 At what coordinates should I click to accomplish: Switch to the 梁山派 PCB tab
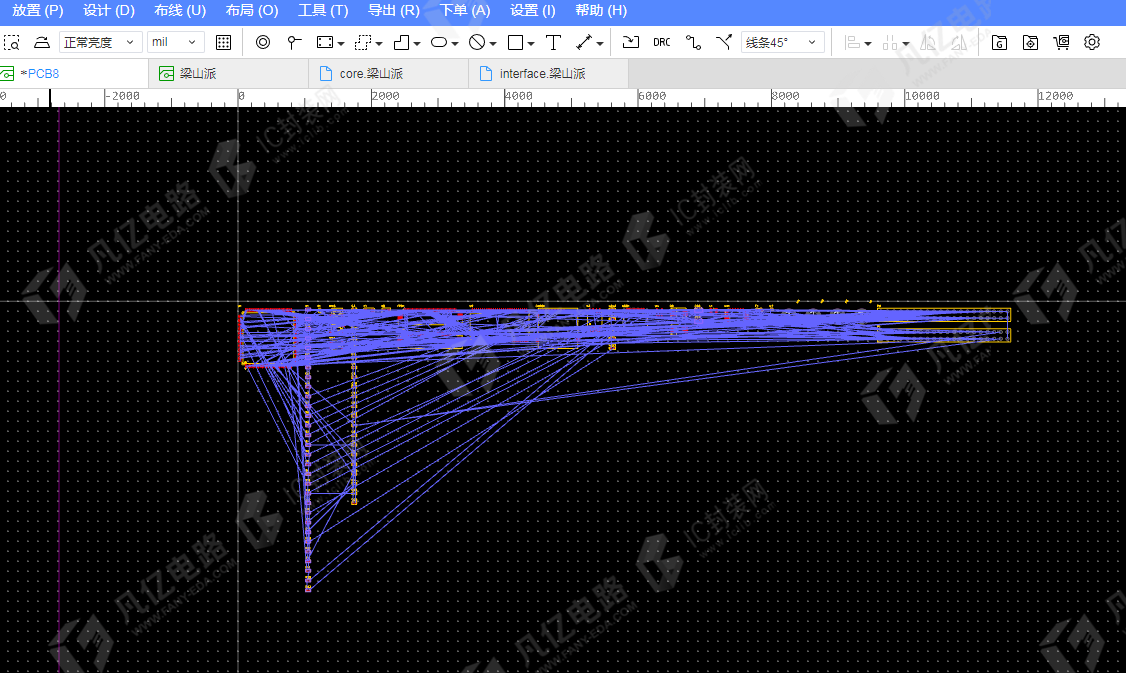228,73
